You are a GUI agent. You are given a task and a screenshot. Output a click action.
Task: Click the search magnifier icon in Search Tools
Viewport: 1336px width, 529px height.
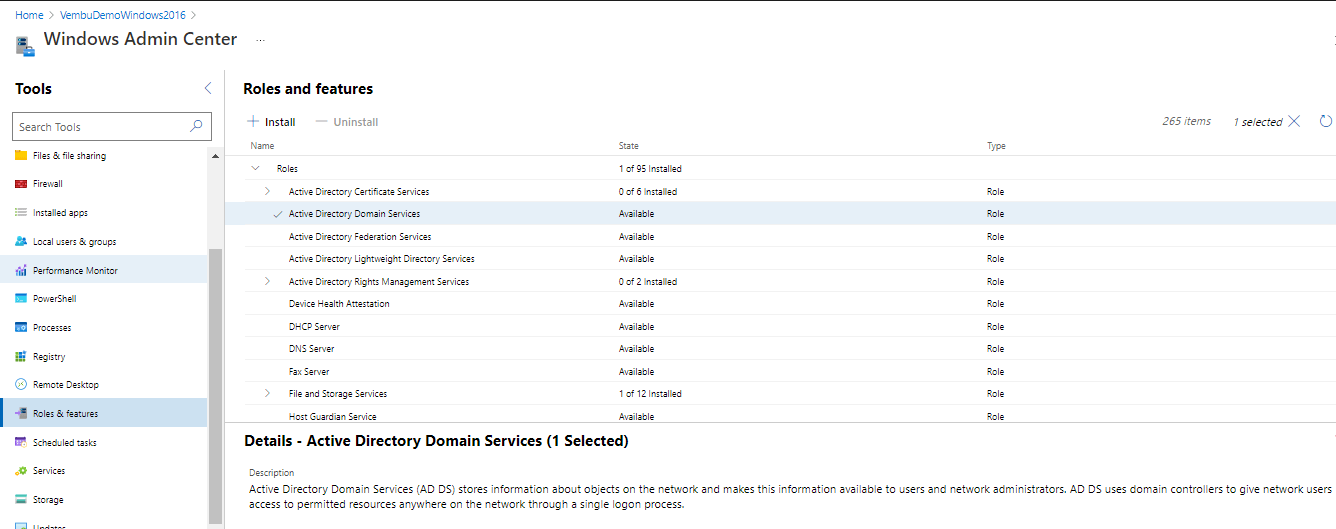click(x=196, y=127)
